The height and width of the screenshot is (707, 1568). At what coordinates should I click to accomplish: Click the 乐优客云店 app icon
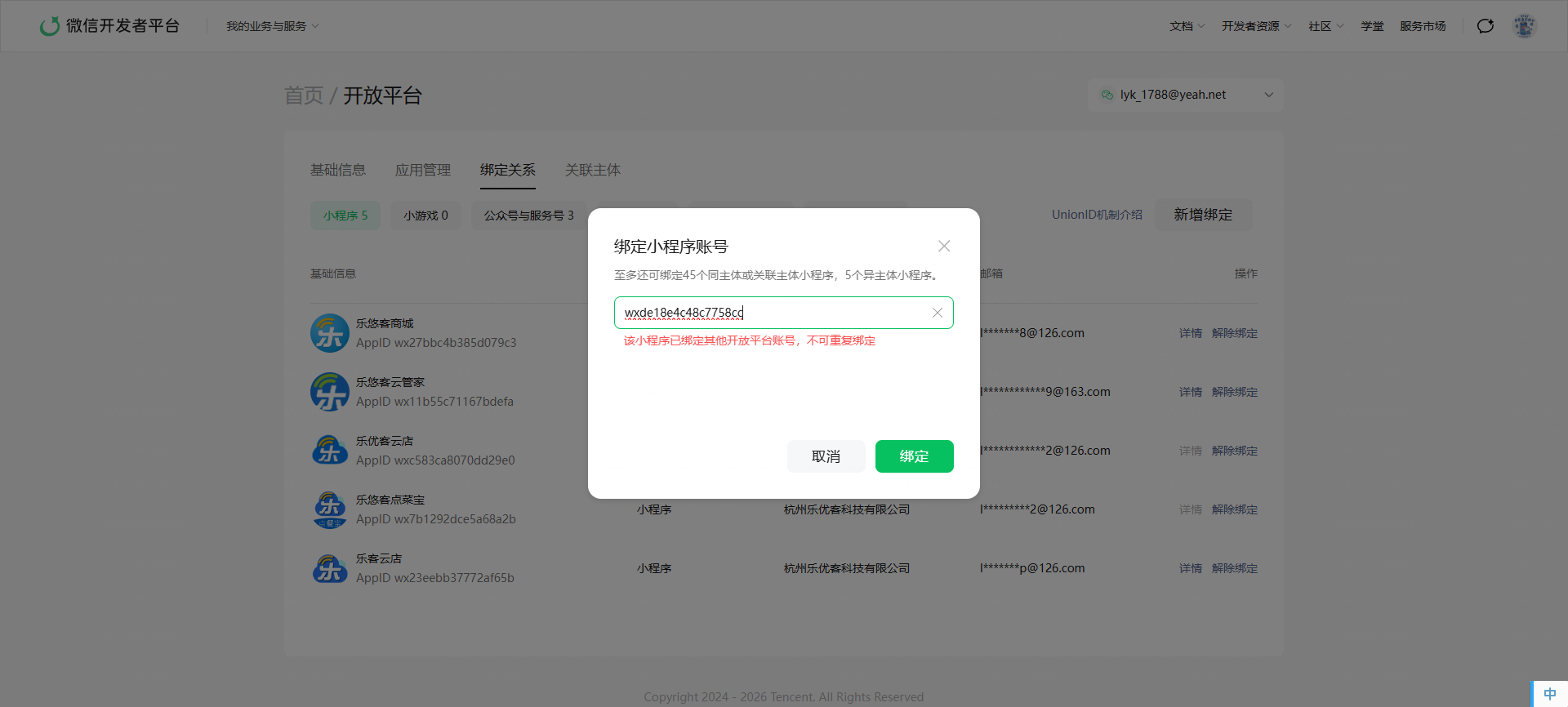(330, 451)
